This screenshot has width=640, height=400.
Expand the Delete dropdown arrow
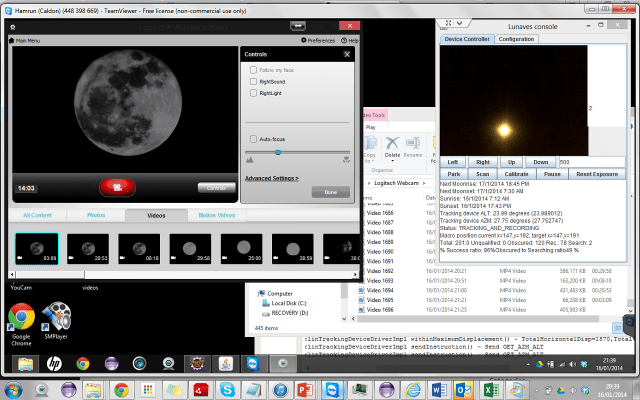tap(393, 162)
